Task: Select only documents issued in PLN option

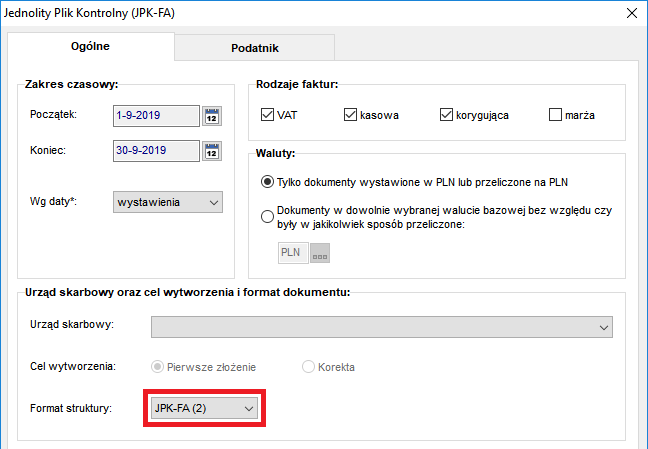Action: (x=267, y=182)
